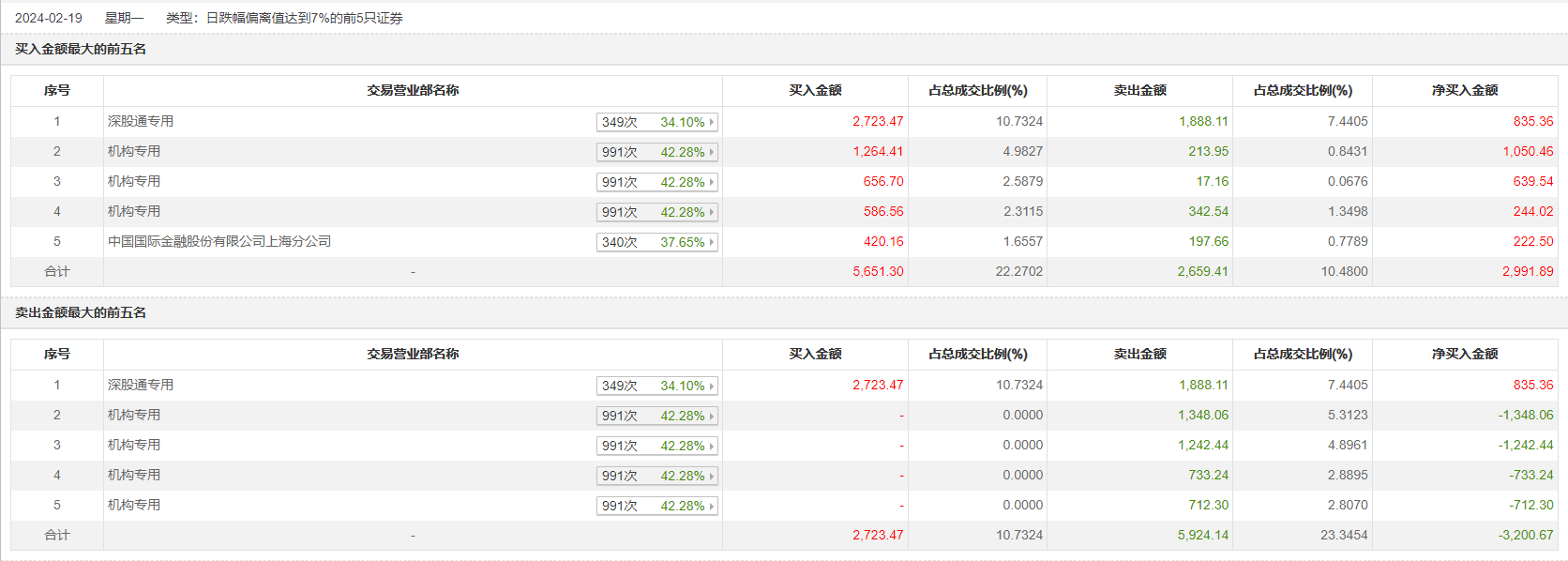
Task: Click 交易营业部名称 header in bottom table
Action: [x=413, y=354]
